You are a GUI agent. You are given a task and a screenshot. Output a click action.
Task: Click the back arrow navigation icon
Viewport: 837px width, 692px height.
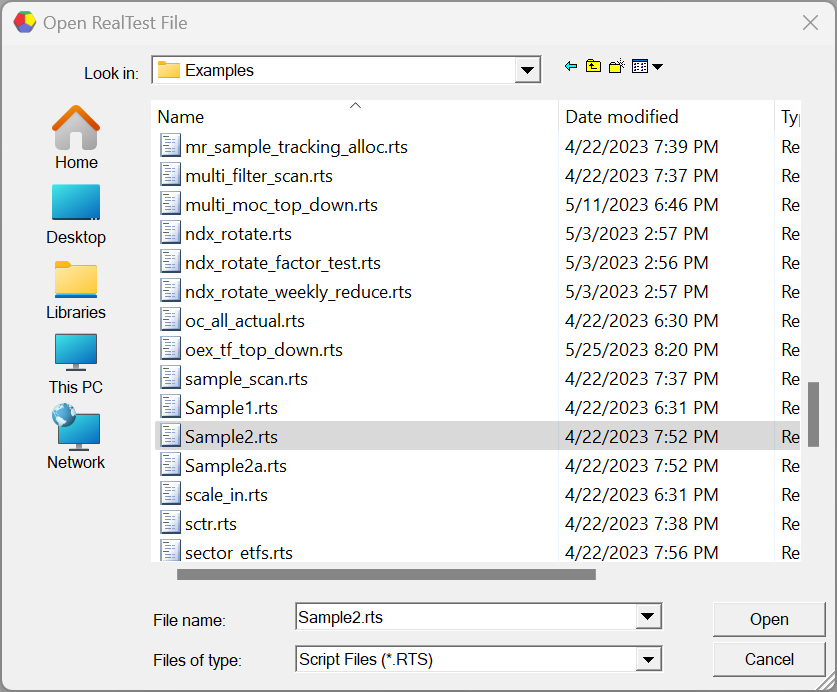coord(571,67)
